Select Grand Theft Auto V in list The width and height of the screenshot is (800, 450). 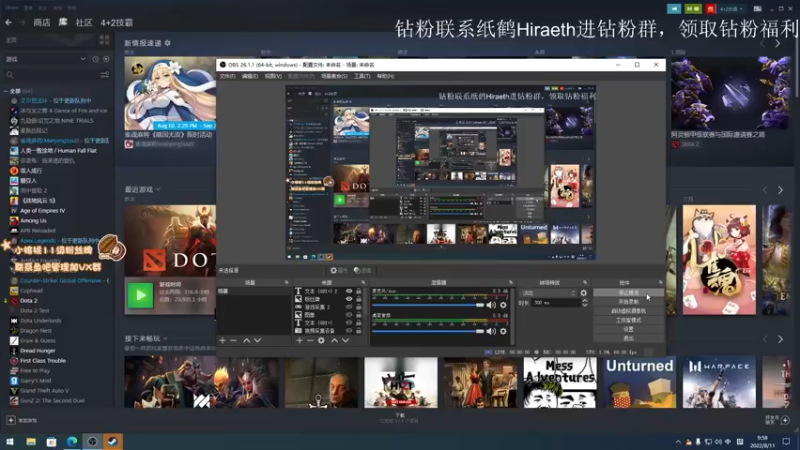[44, 390]
